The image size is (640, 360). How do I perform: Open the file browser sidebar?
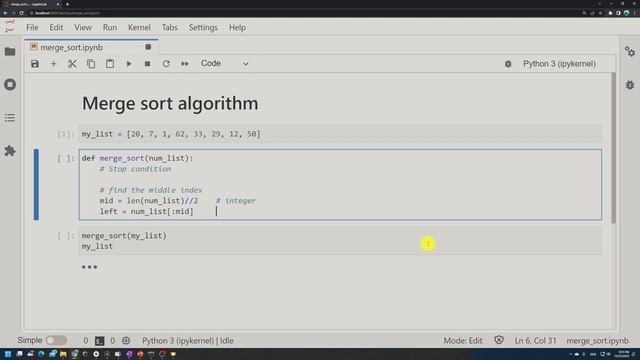(x=10, y=51)
